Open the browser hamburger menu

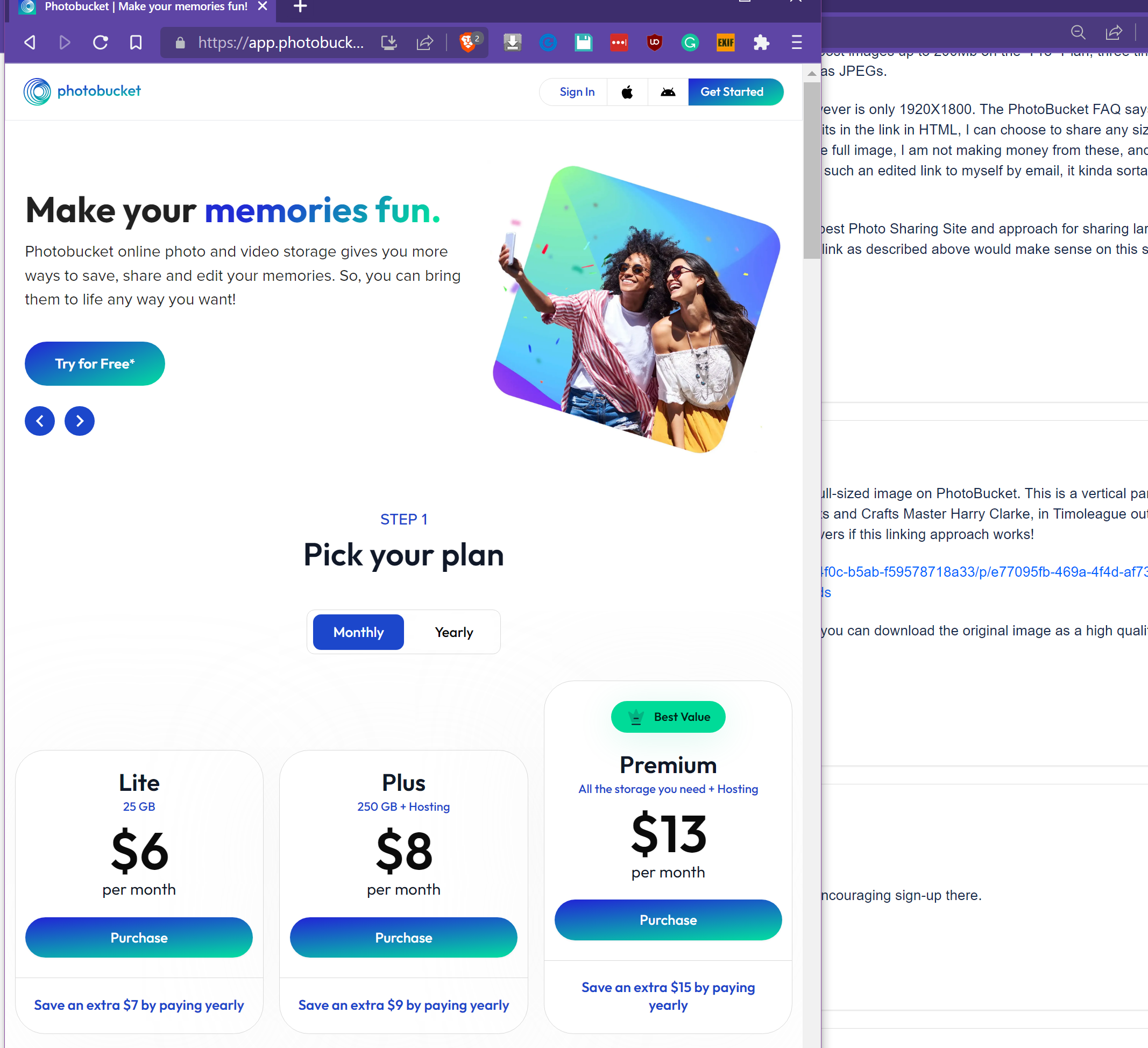point(796,42)
